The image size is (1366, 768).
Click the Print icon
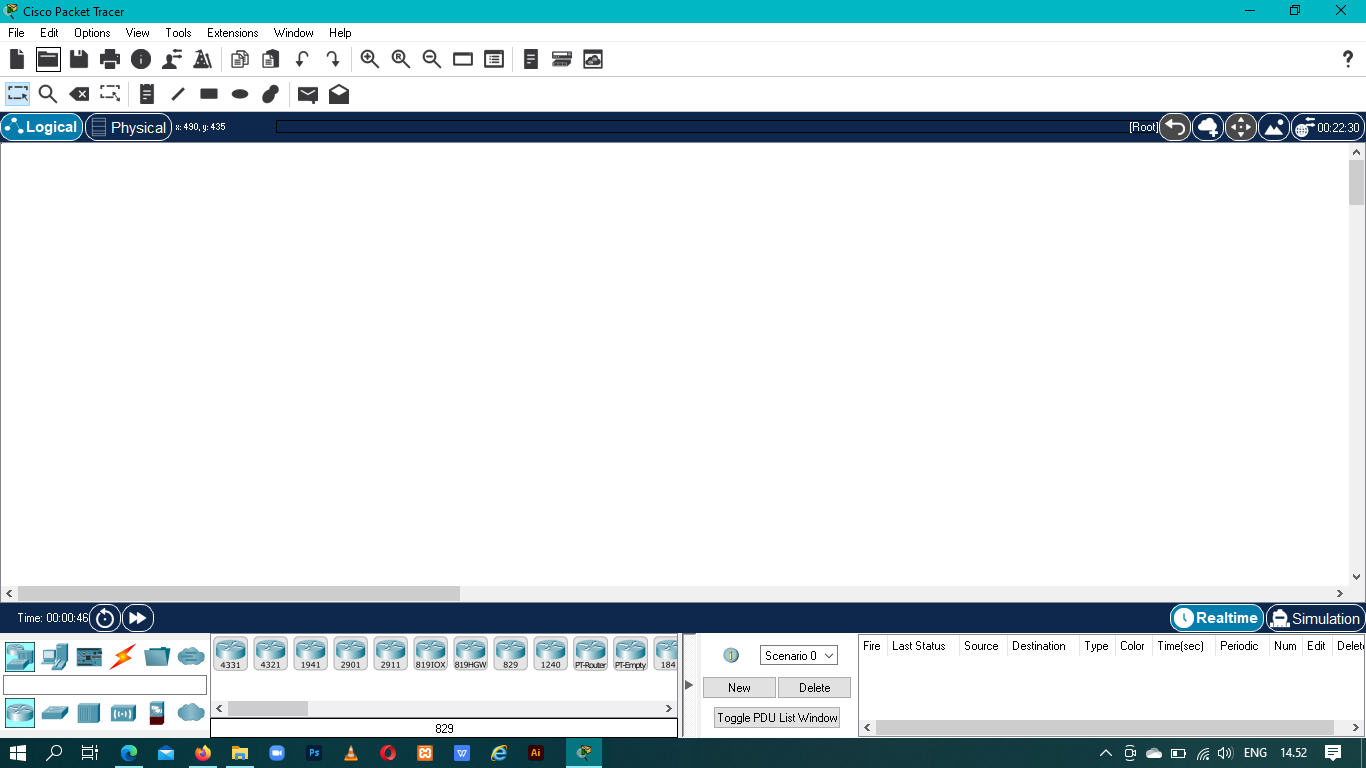click(110, 59)
